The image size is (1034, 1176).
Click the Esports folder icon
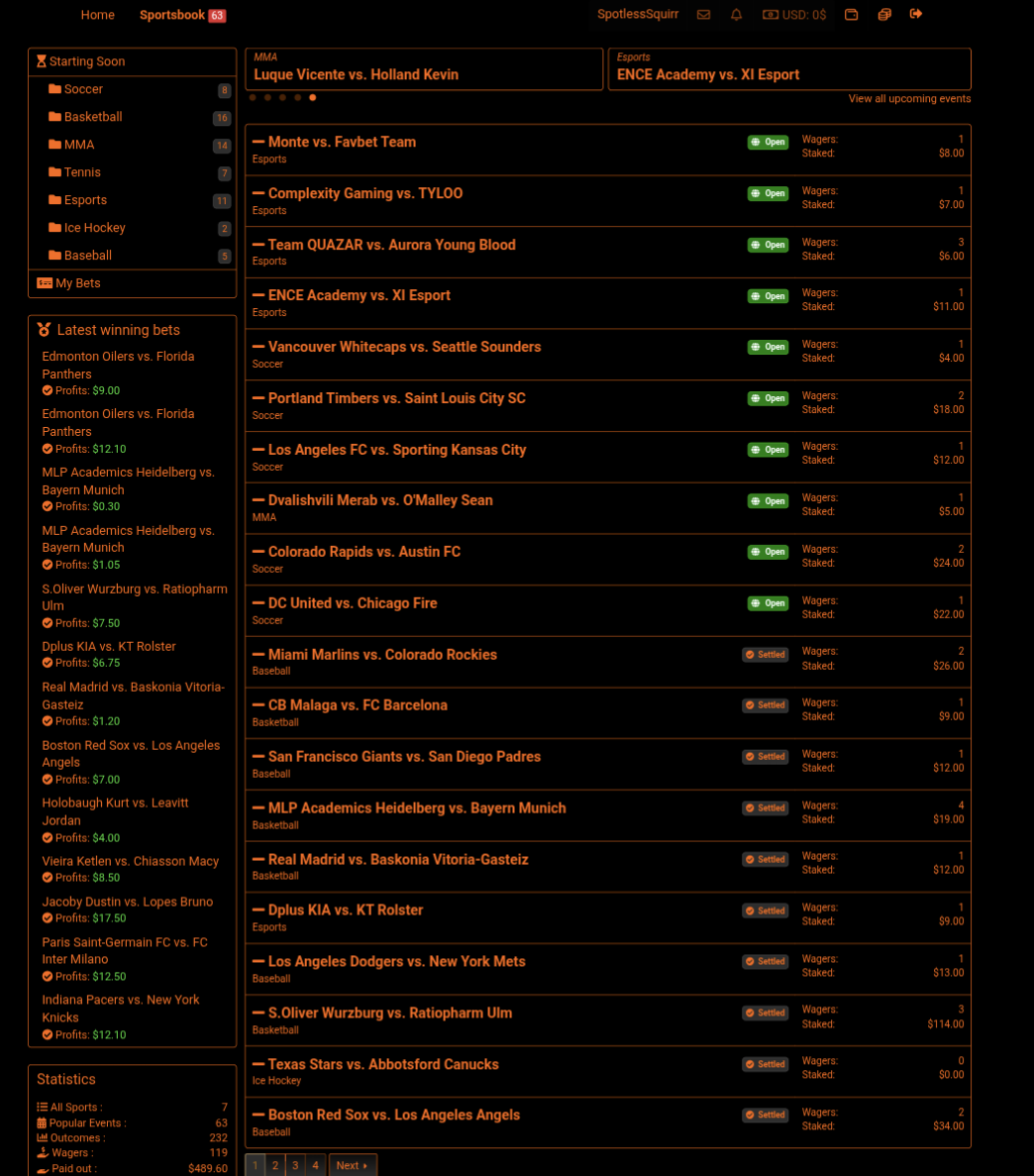(x=54, y=199)
